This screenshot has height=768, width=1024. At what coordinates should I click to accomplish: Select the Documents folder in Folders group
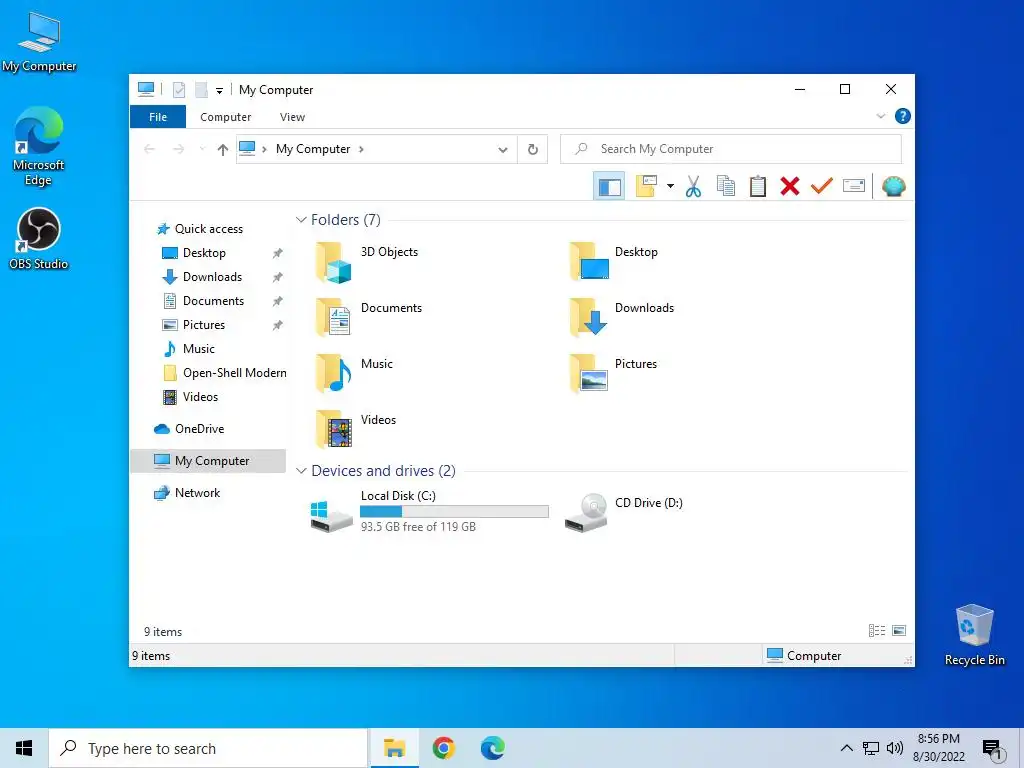[368, 317]
